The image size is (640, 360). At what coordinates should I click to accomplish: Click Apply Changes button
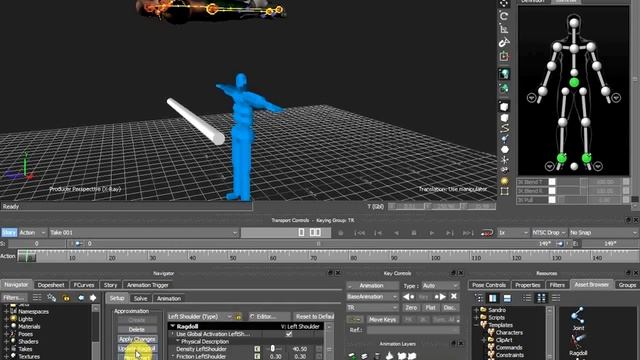pyautogui.click(x=137, y=339)
